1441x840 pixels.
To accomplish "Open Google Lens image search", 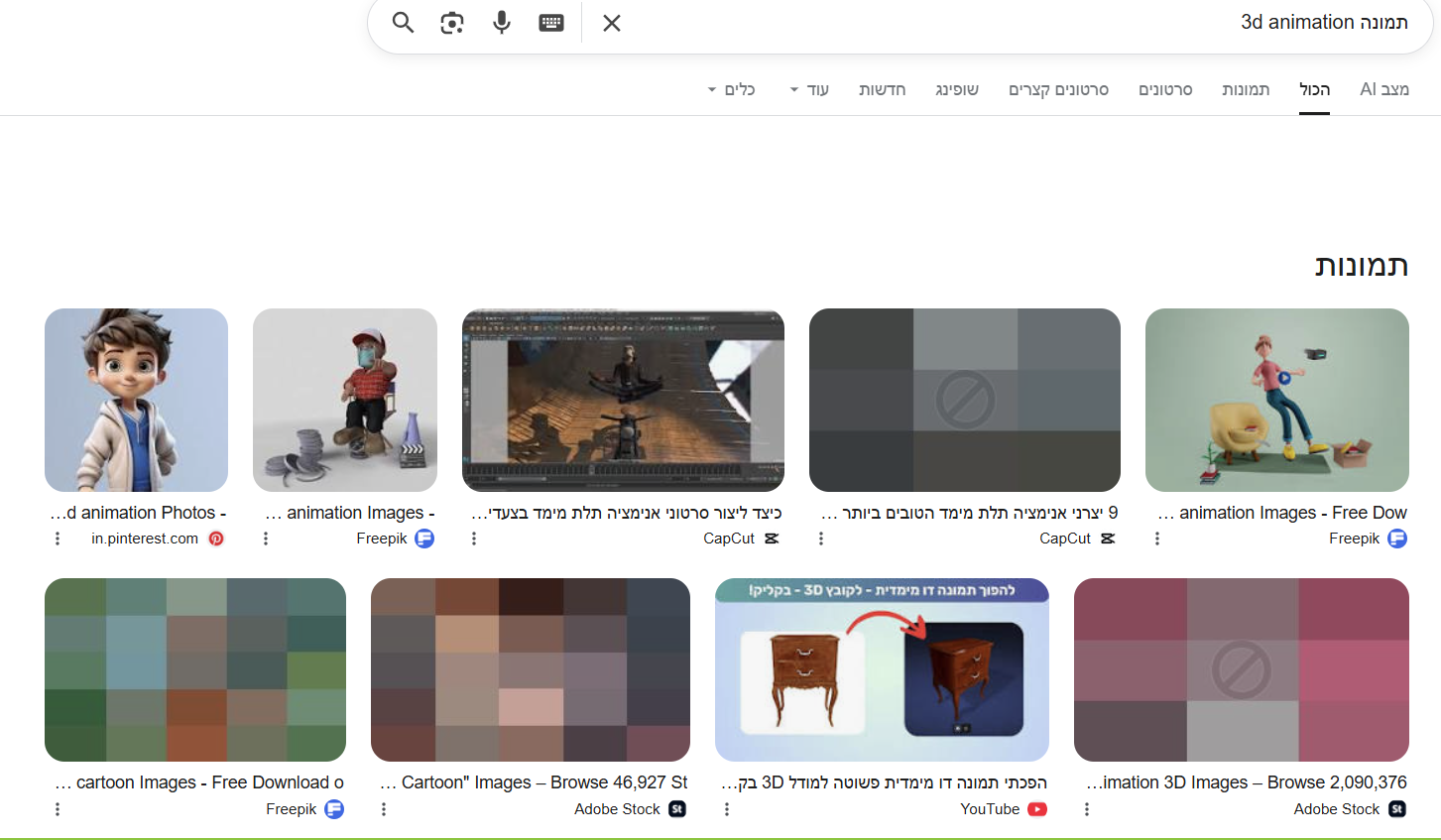I will coord(452,22).
